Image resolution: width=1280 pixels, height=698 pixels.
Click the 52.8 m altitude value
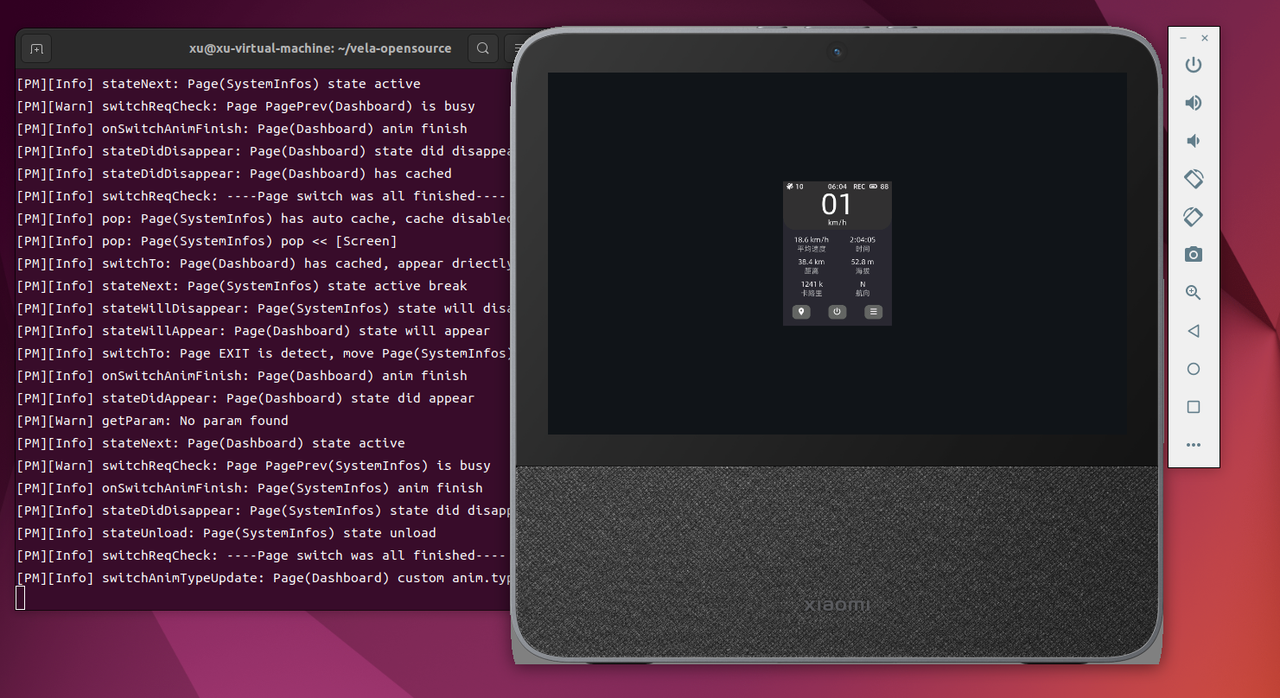click(862, 262)
